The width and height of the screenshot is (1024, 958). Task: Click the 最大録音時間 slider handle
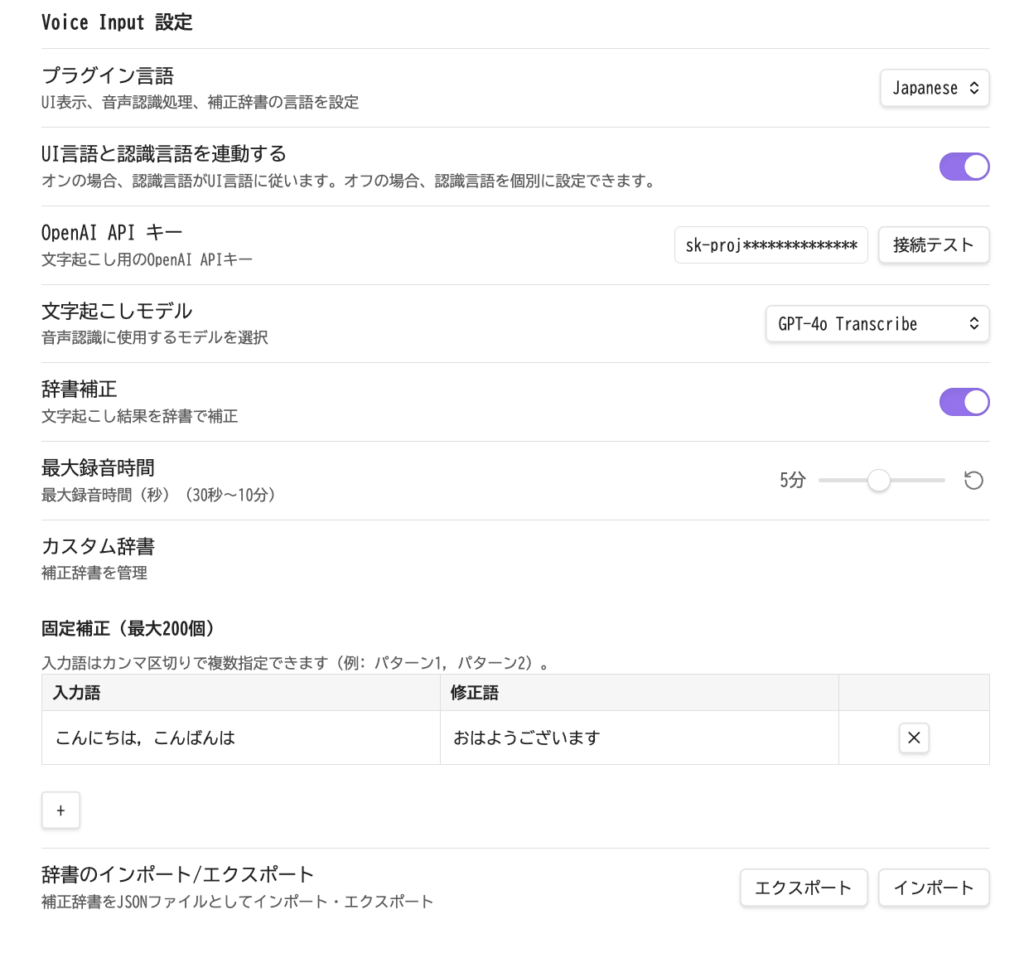[878, 481]
